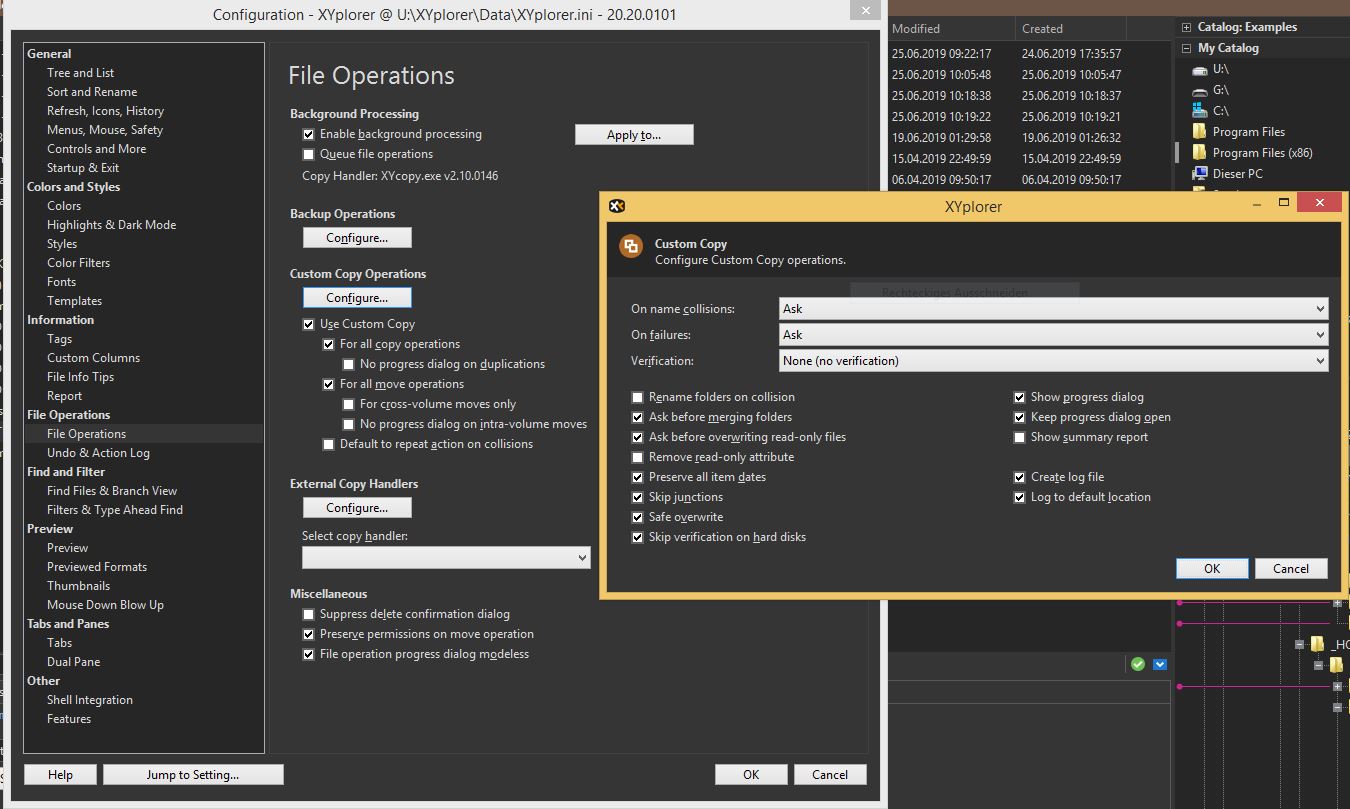Click Cancel in Custom Copy dialog
The width and height of the screenshot is (1350, 809).
[x=1291, y=569]
